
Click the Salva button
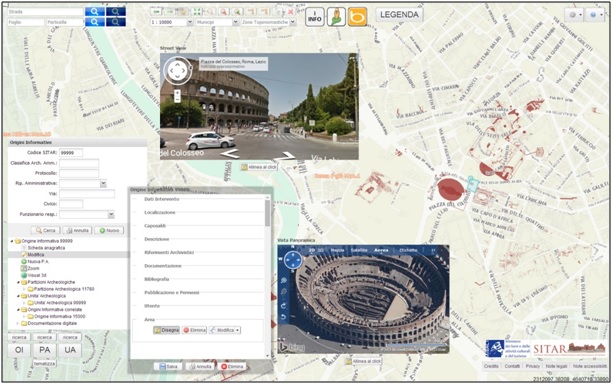point(168,366)
